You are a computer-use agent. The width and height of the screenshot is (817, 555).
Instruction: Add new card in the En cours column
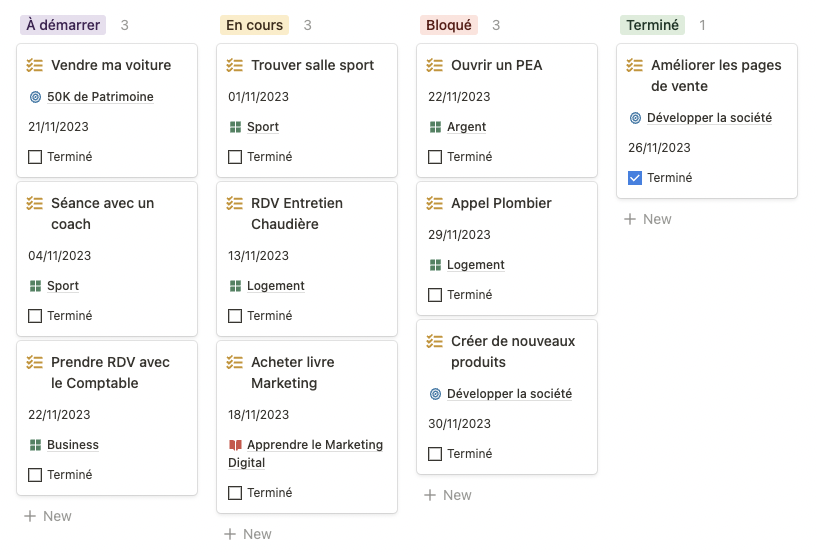tap(247, 534)
